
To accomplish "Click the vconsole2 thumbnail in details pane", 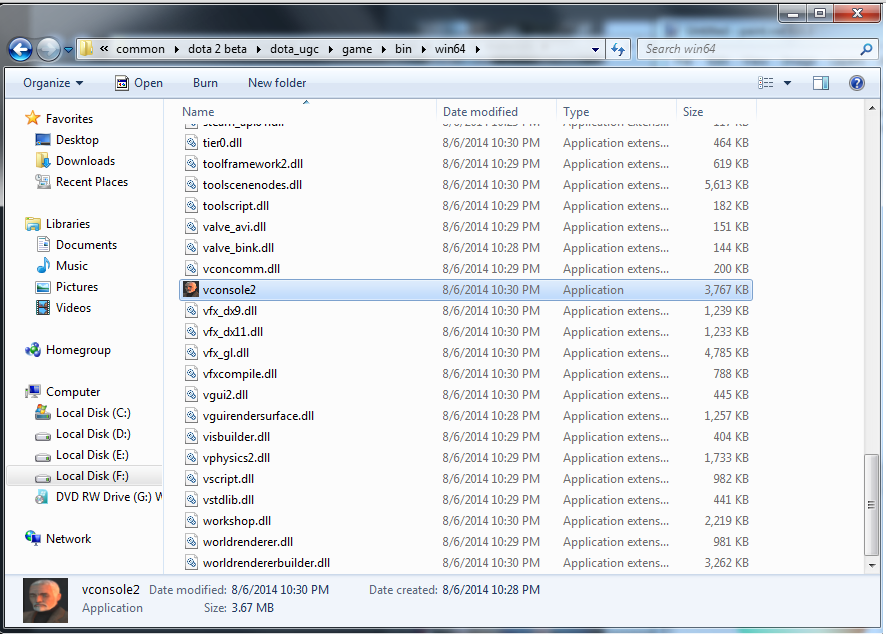I will point(45,600).
